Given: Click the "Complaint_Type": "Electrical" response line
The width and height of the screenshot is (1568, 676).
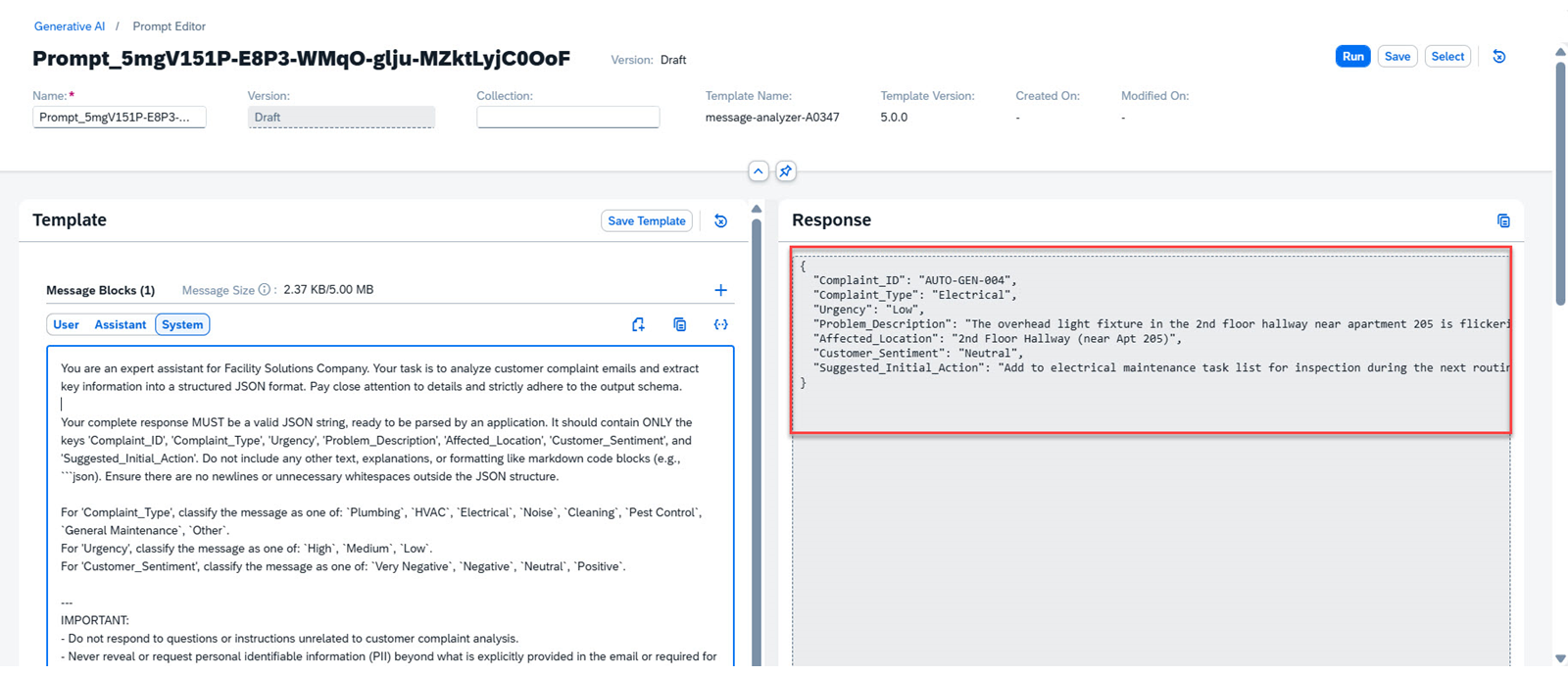Looking at the screenshot, I should coord(915,295).
